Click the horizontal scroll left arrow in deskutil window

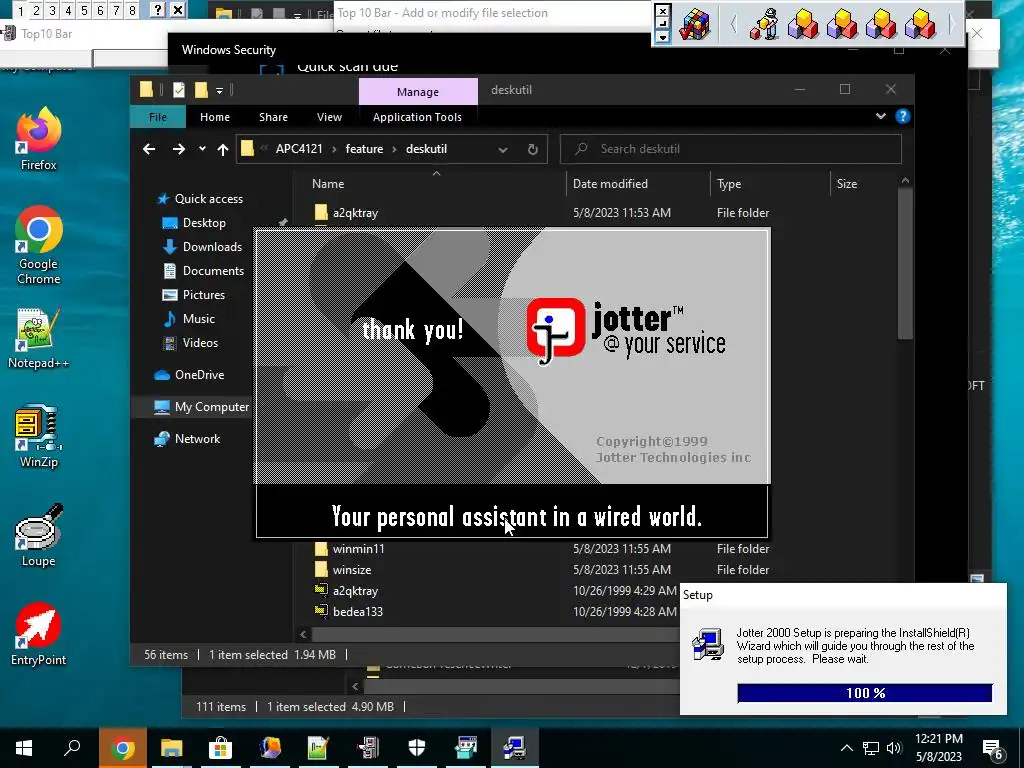[x=303, y=634]
